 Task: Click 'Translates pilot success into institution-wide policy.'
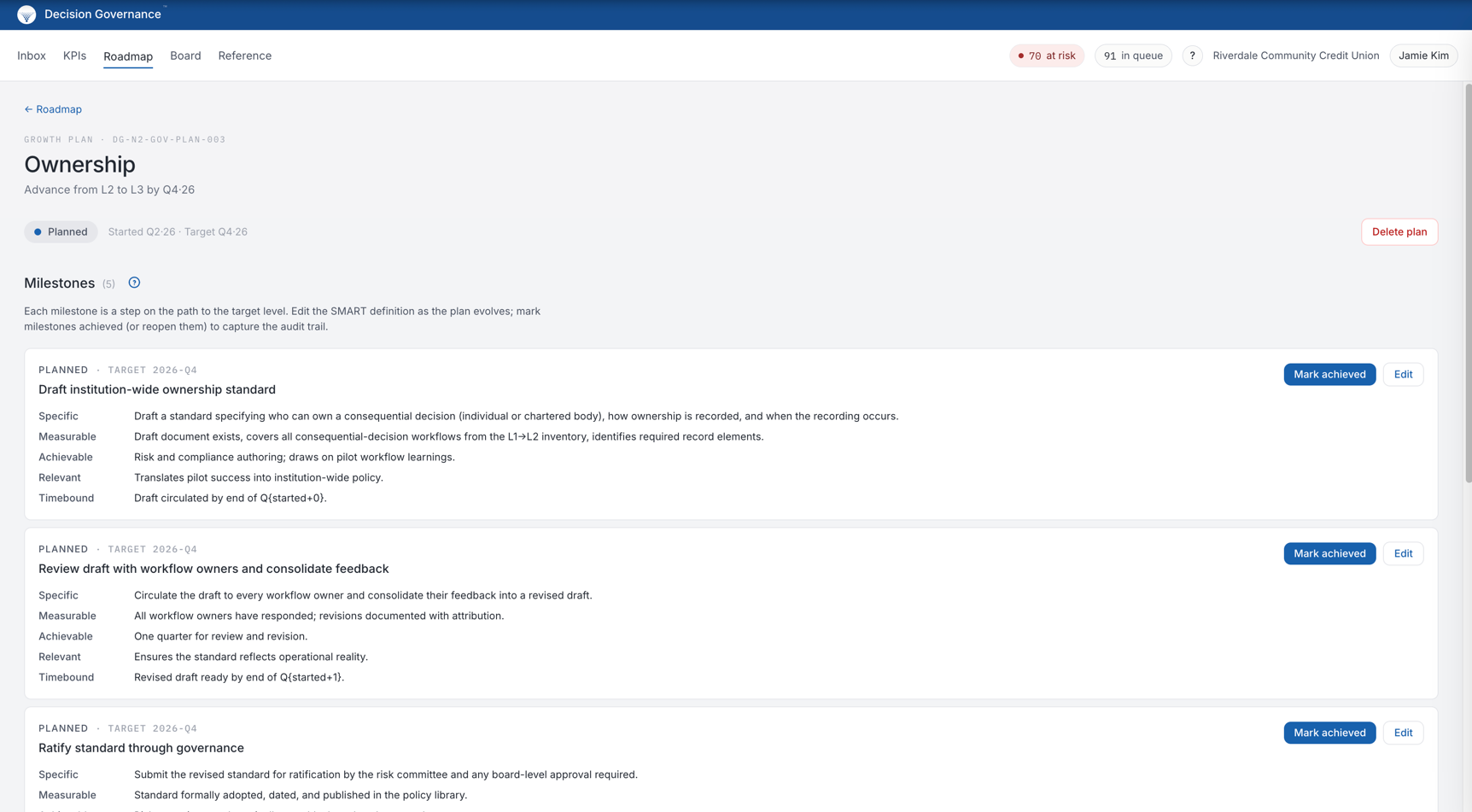pyautogui.click(x=259, y=477)
